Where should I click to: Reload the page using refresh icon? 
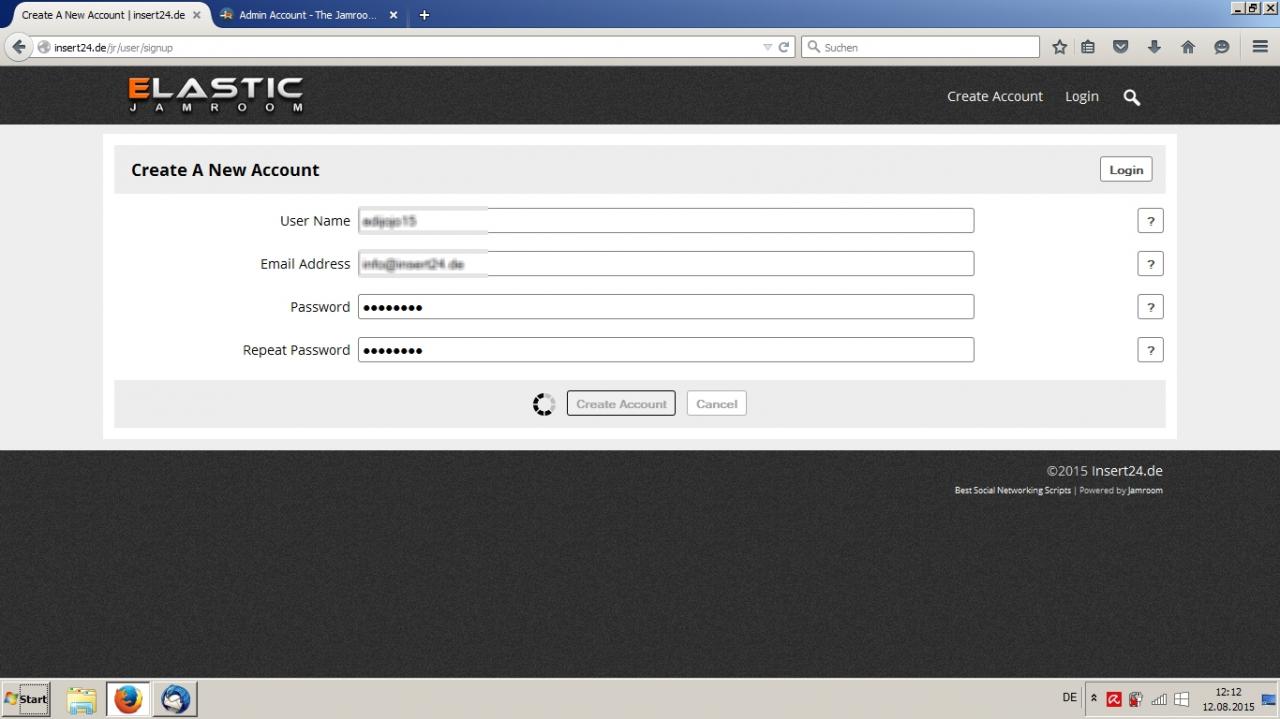pos(784,47)
